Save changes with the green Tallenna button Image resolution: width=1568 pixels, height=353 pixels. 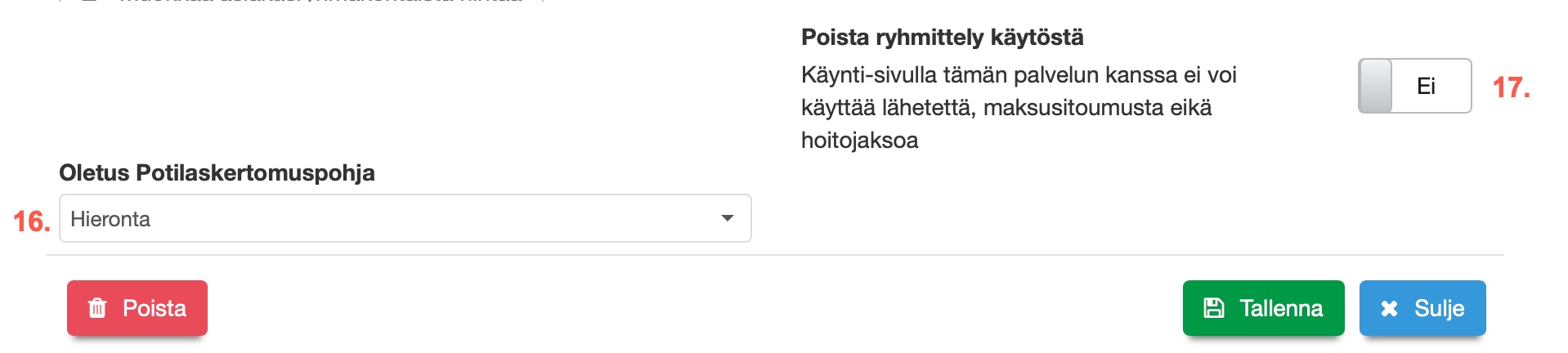pos(1263,308)
